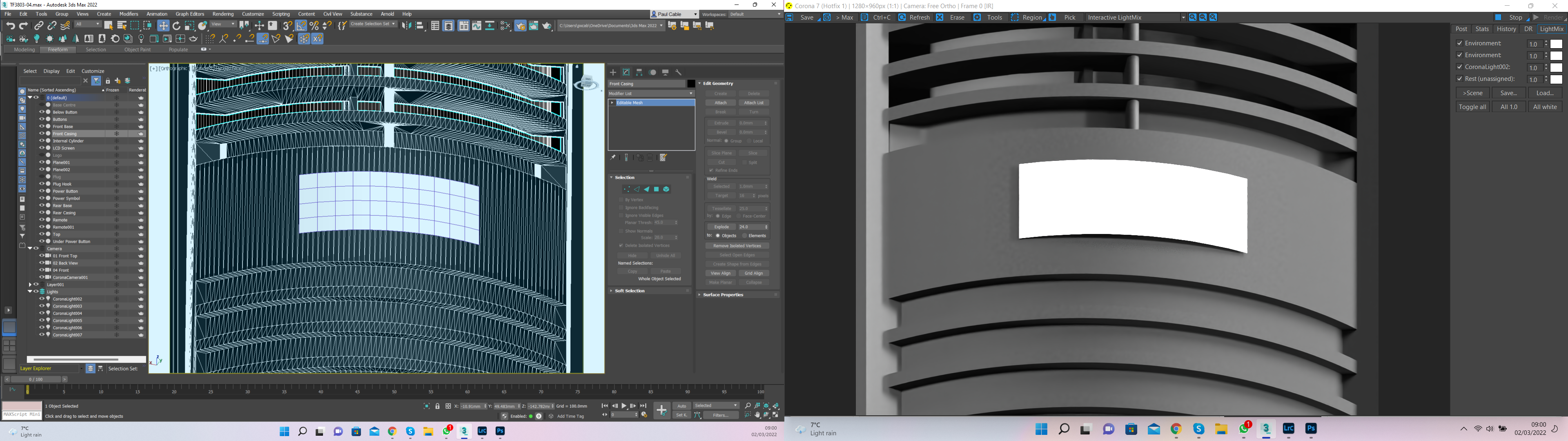This screenshot has height=441, width=1568.
Task: Switch to the History tab in Corona VFB
Action: click(1506, 29)
